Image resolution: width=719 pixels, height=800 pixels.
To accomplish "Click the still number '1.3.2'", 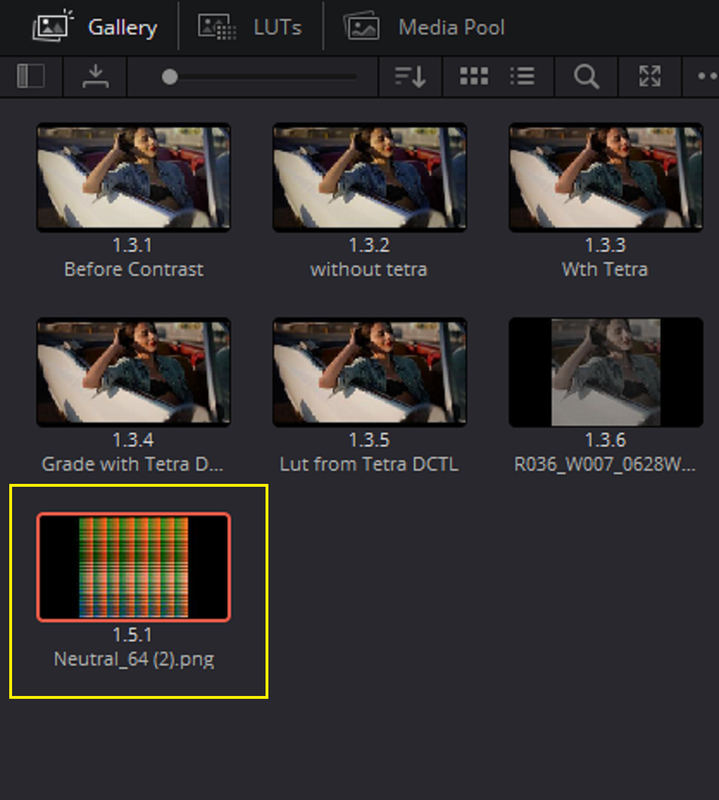I will (x=369, y=245).
